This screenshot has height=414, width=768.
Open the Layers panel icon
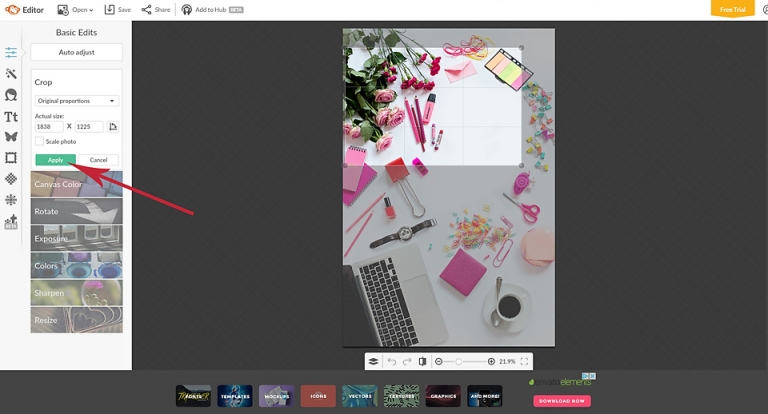tap(373, 362)
